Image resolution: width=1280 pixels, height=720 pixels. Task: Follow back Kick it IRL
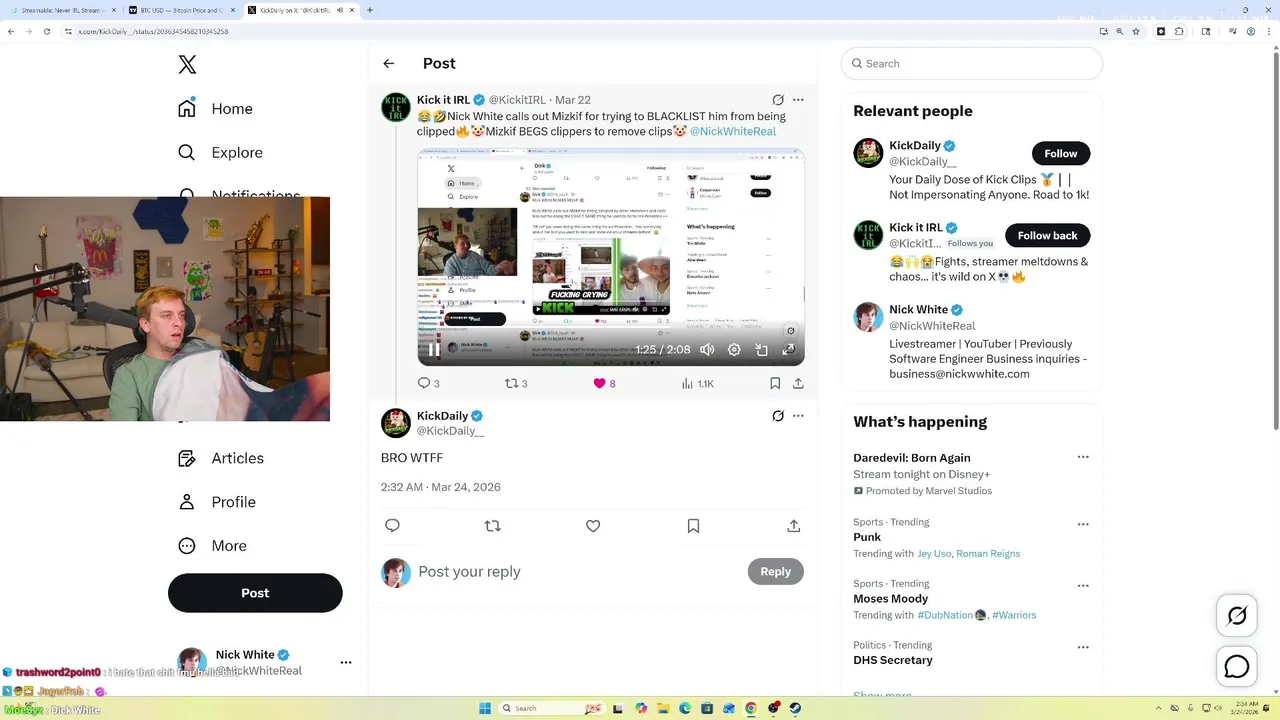pos(1047,236)
